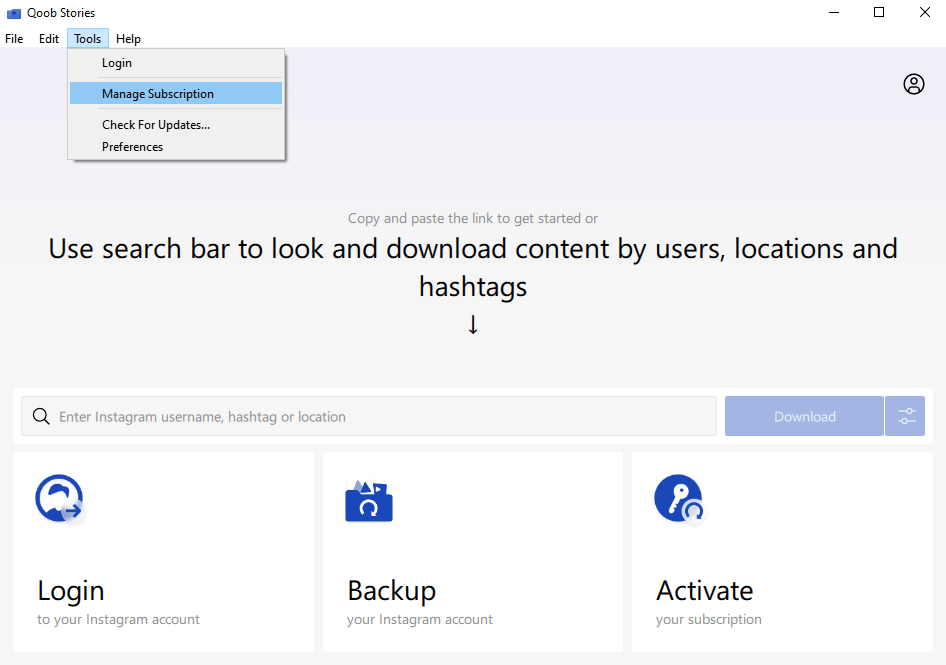Maximize the Qoob Stories window
Image resolution: width=946 pixels, height=665 pixels.
[879, 12]
